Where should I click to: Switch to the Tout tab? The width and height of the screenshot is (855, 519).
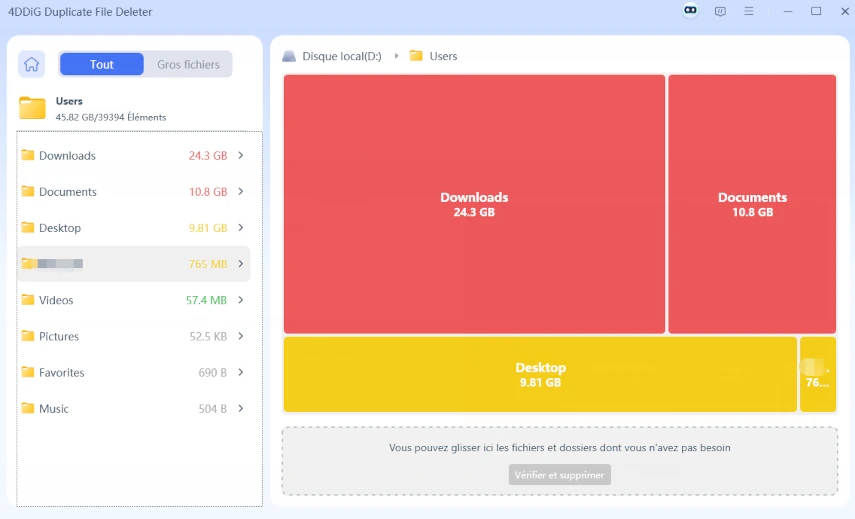coord(101,64)
